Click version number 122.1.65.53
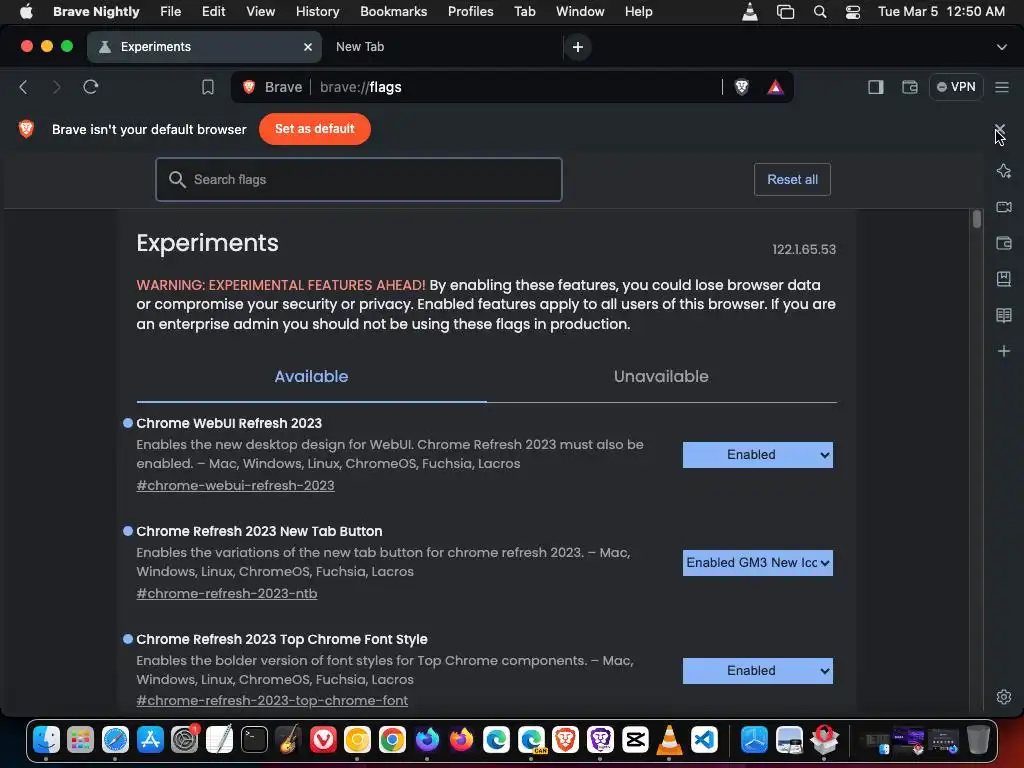 804,249
